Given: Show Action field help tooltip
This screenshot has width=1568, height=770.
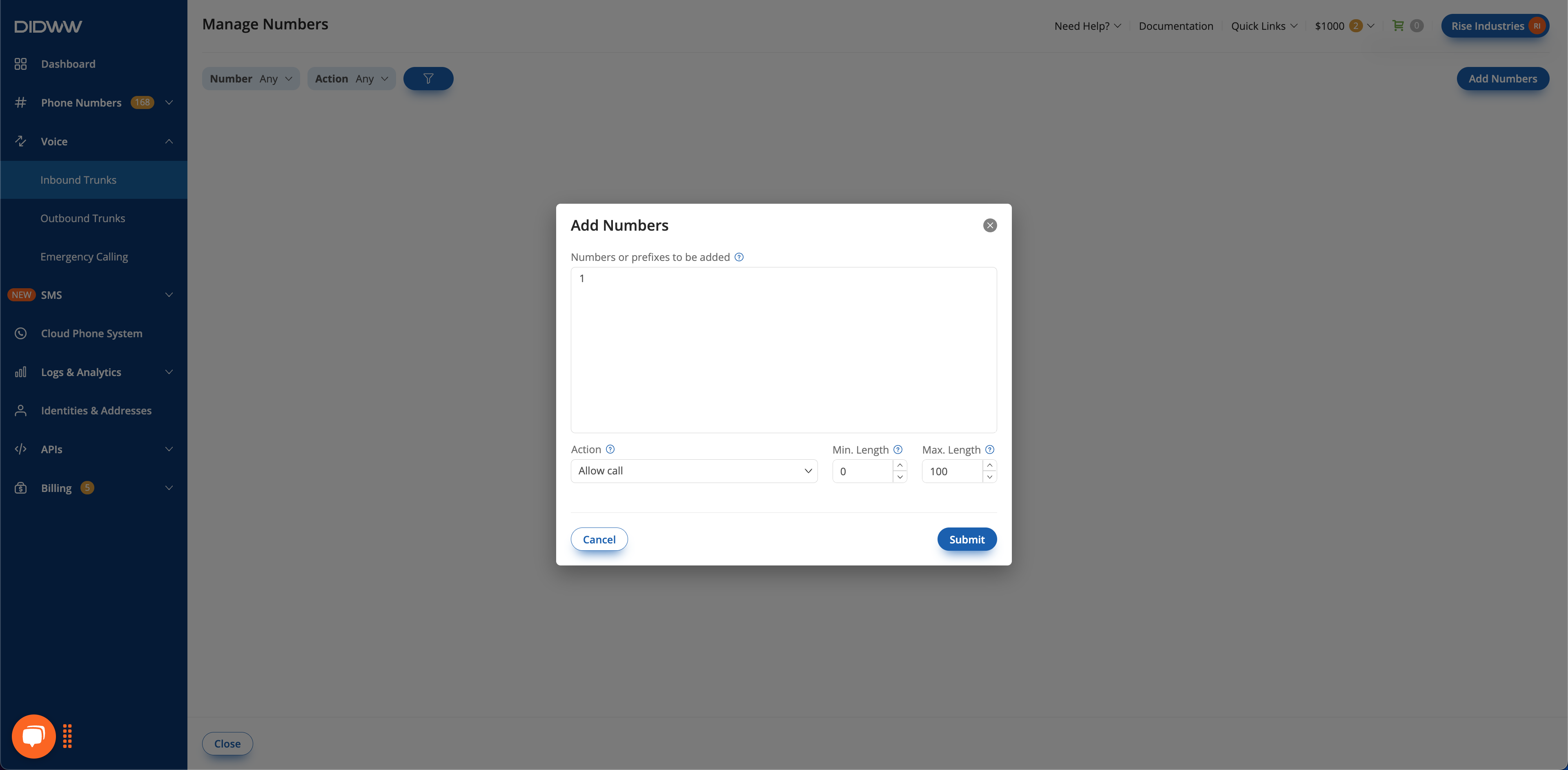Looking at the screenshot, I should click(x=610, y=449).
